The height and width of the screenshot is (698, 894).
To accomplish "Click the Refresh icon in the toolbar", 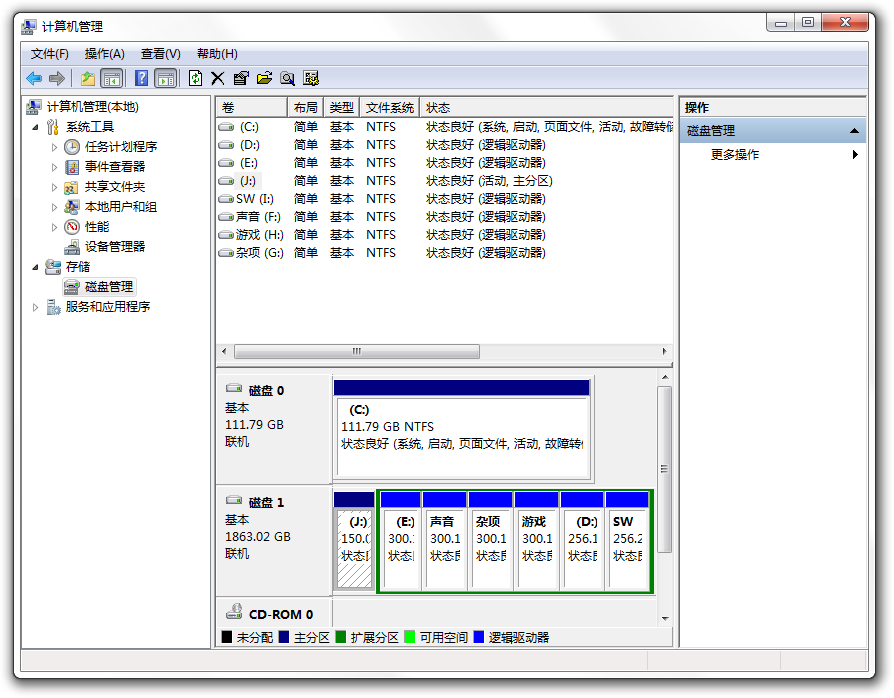I will click(196, 78).
